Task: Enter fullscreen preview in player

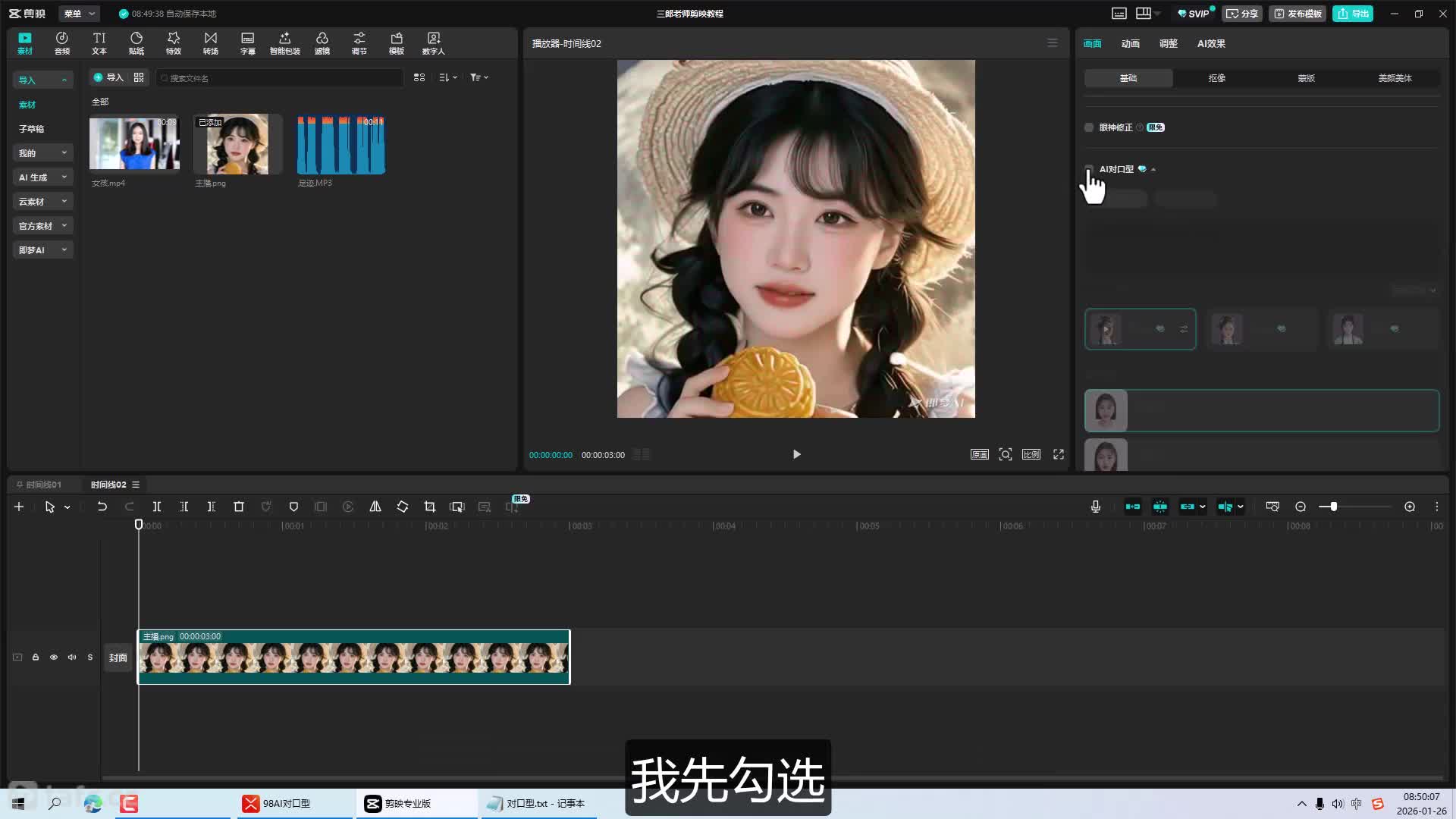Action: (1059, 454)
